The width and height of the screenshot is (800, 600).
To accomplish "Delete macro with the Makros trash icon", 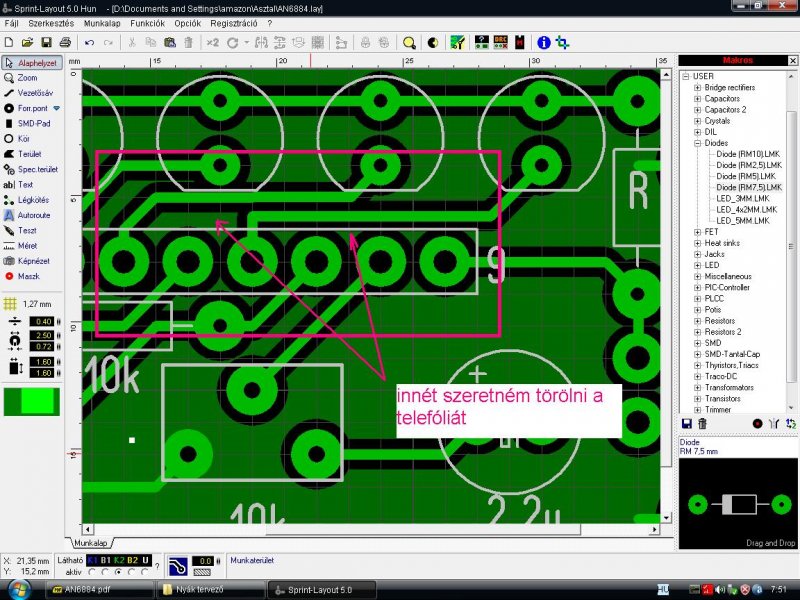I will pyautogui.click(x=703, y=423).
